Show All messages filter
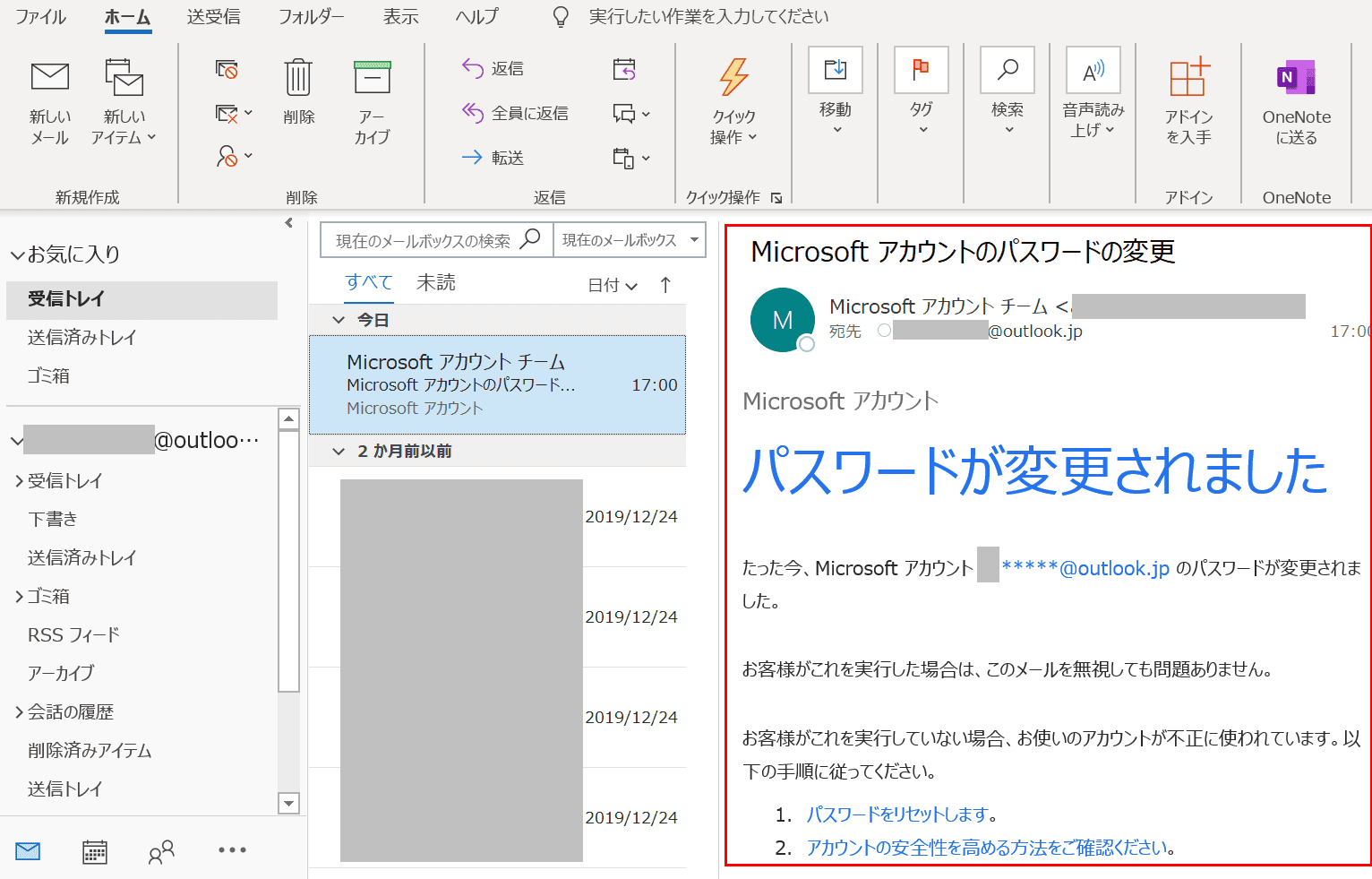The height and width of the screenshot is (879, 1372). (369, 283)
